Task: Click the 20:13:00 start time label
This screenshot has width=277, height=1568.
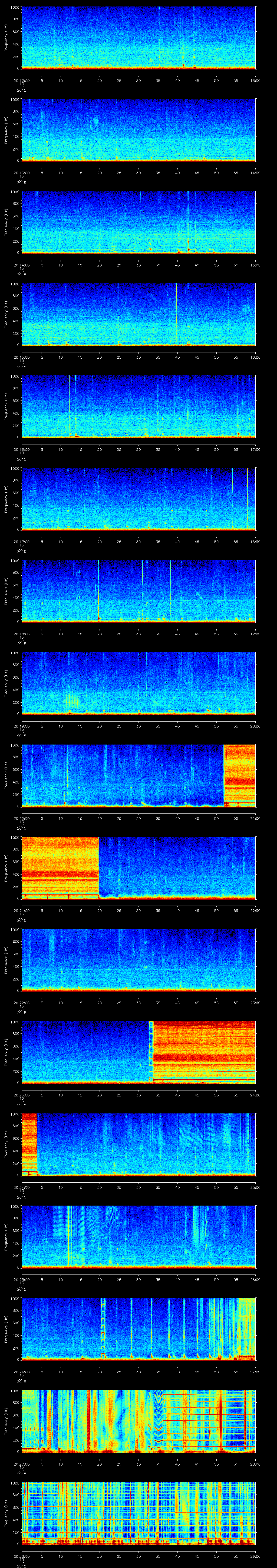Action: 21,173
